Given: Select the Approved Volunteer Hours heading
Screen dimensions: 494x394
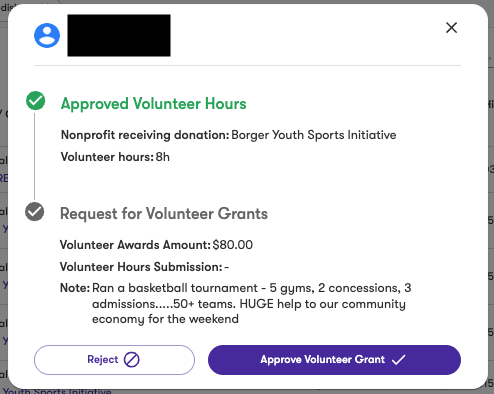Looking at the screenshot, I should pyautogui.click(x=153, y=104).
